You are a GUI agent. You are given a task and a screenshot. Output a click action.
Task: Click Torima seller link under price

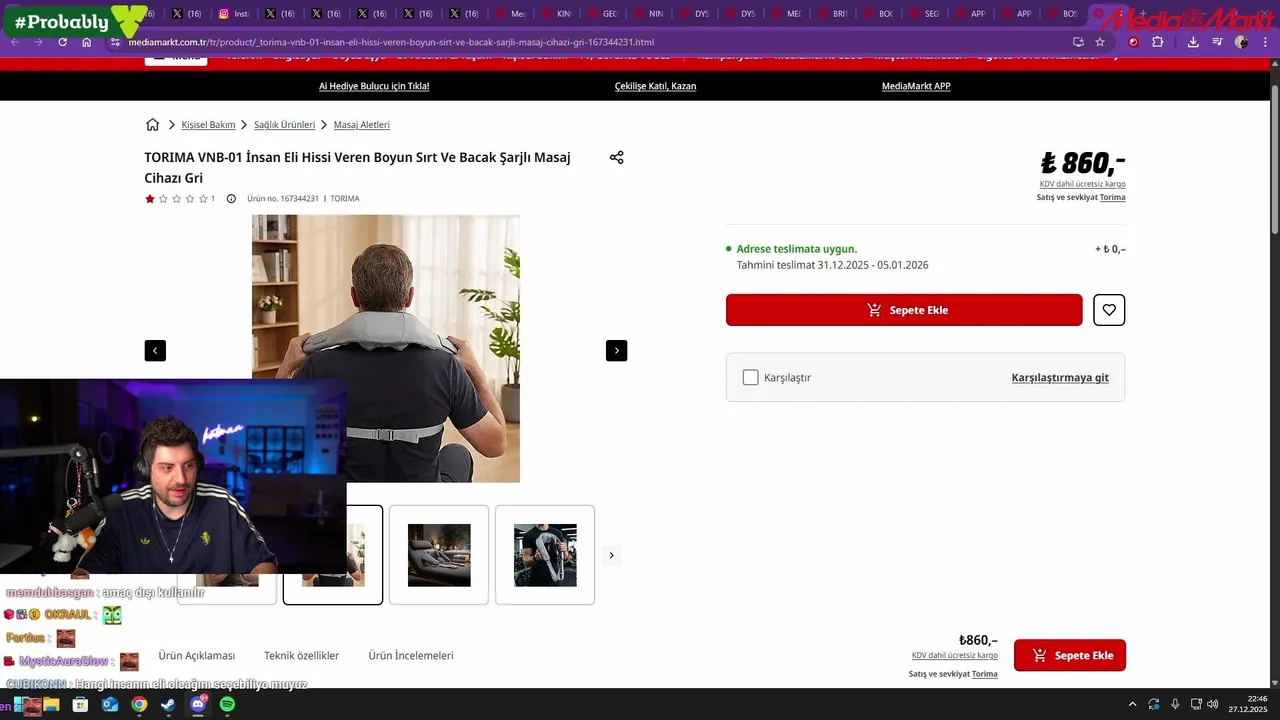click(1112, 198)
